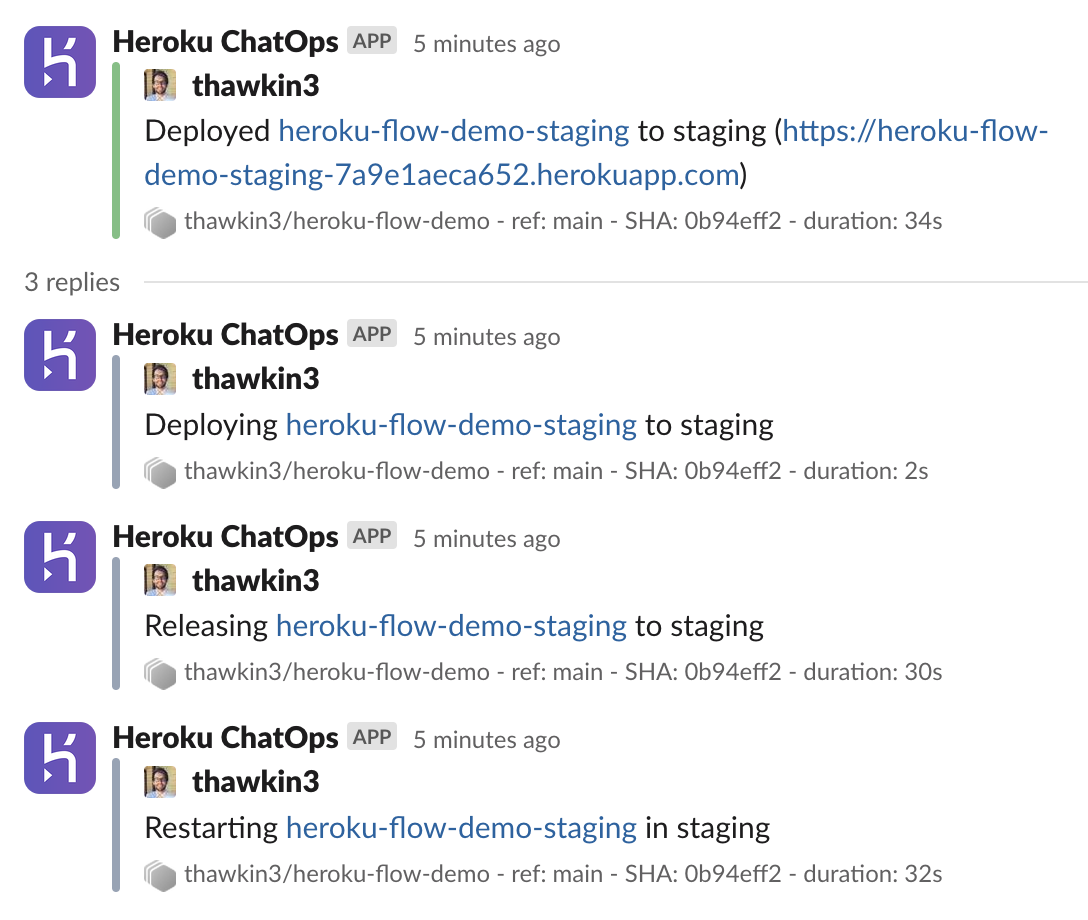Click the APP badge next to Heroku ChatOps
1088x920 pixels.
click(371, 39)
